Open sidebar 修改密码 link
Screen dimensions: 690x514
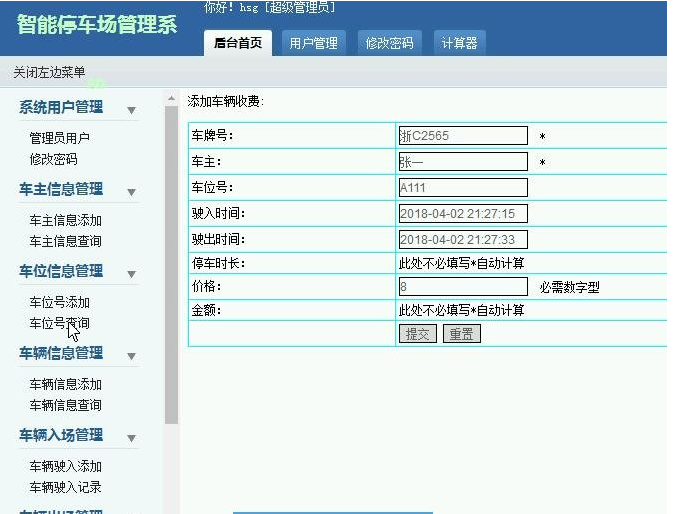pyautogui.click(x=53, y=159)
